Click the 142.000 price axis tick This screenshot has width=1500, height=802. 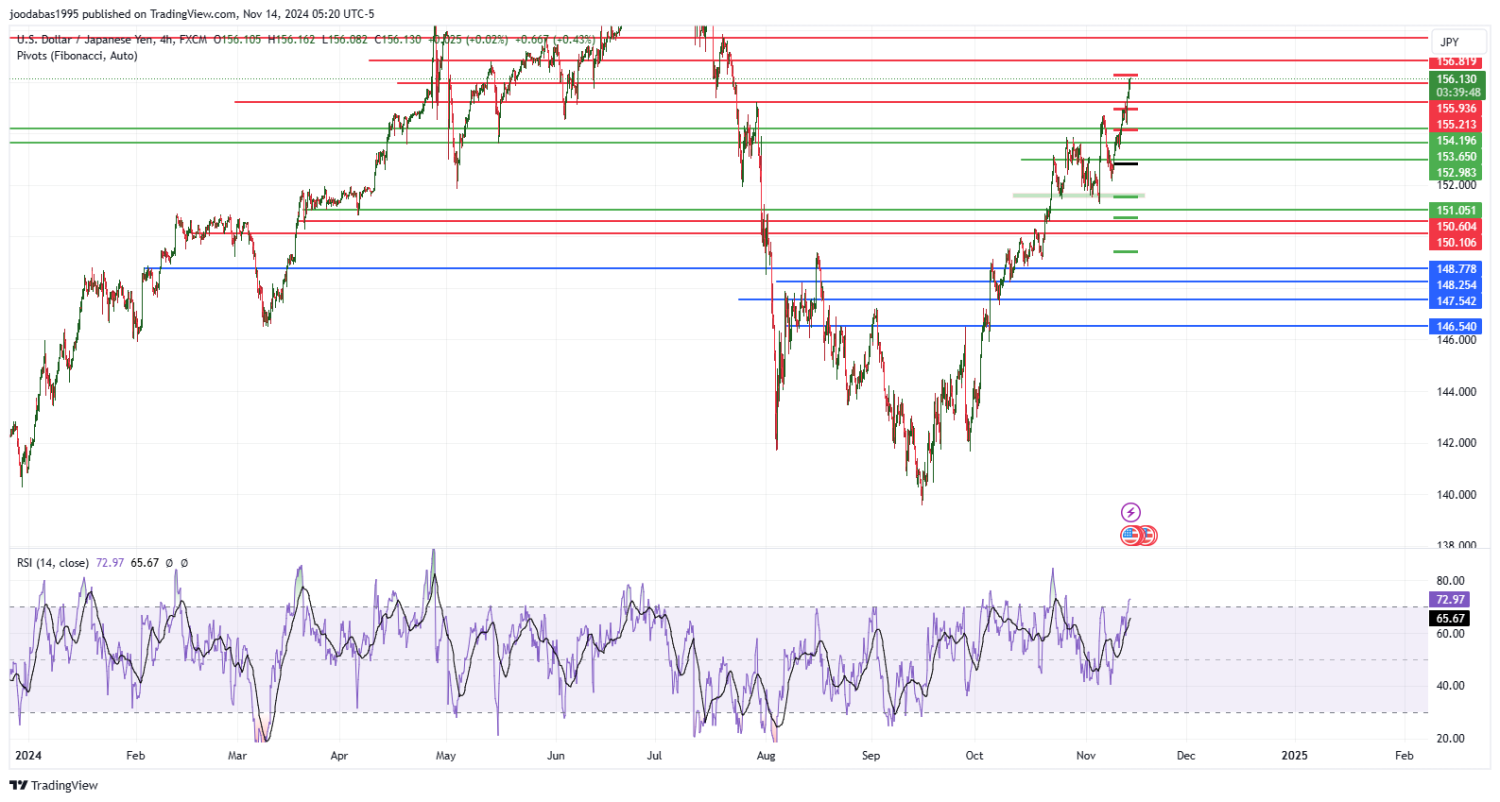tap(1456, 443)
